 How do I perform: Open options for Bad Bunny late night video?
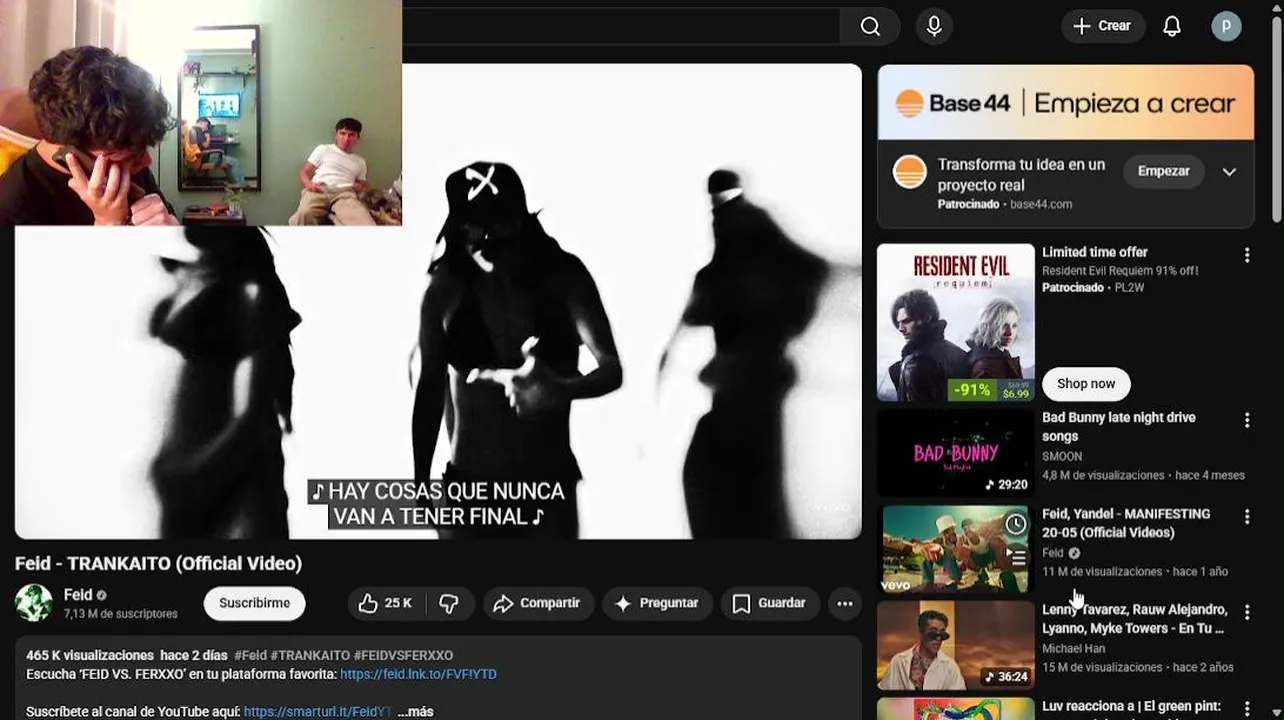1246,420
